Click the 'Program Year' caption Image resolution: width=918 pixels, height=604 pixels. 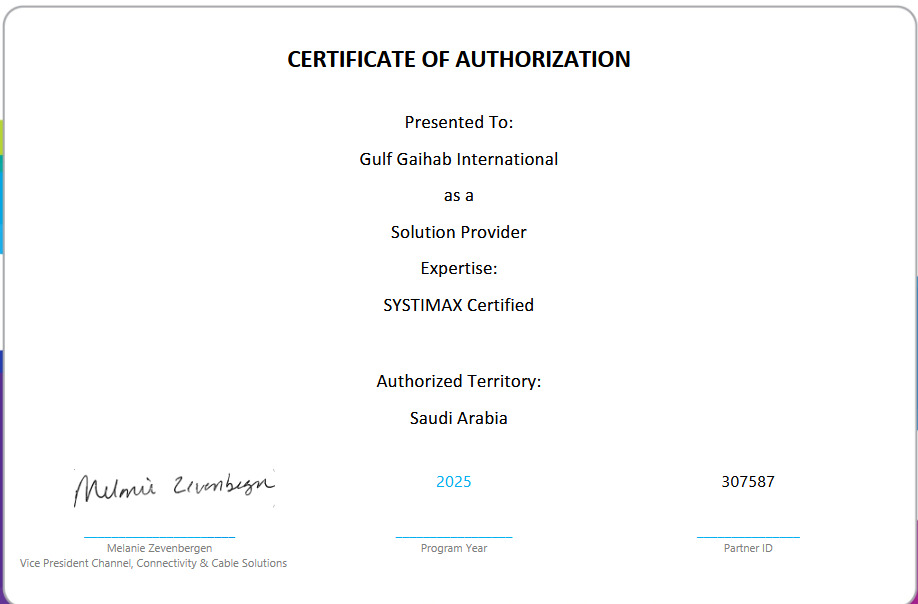pyautogui.click(x=454, y=548)
